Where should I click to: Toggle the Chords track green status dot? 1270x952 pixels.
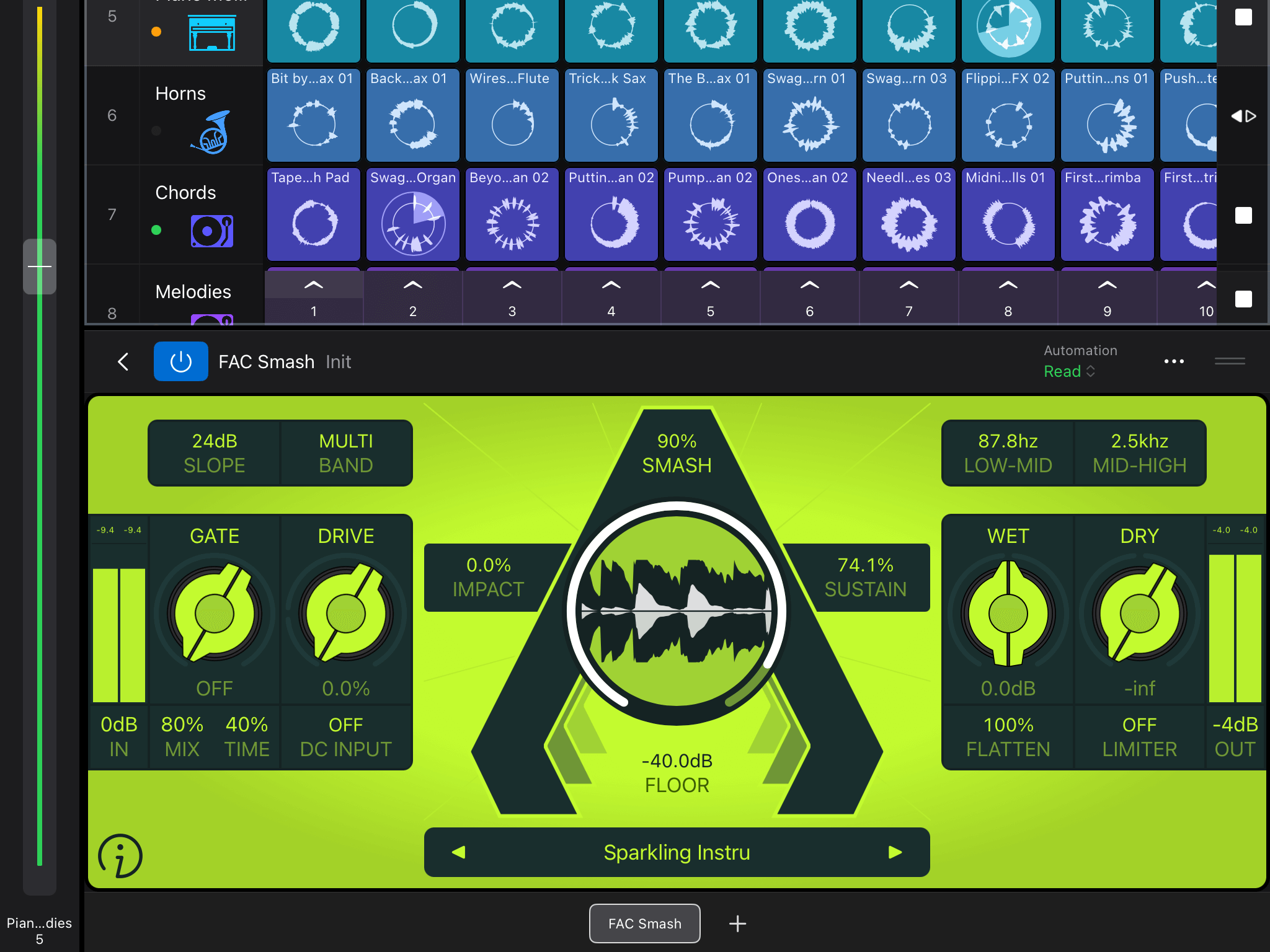(x=156, y=230)
